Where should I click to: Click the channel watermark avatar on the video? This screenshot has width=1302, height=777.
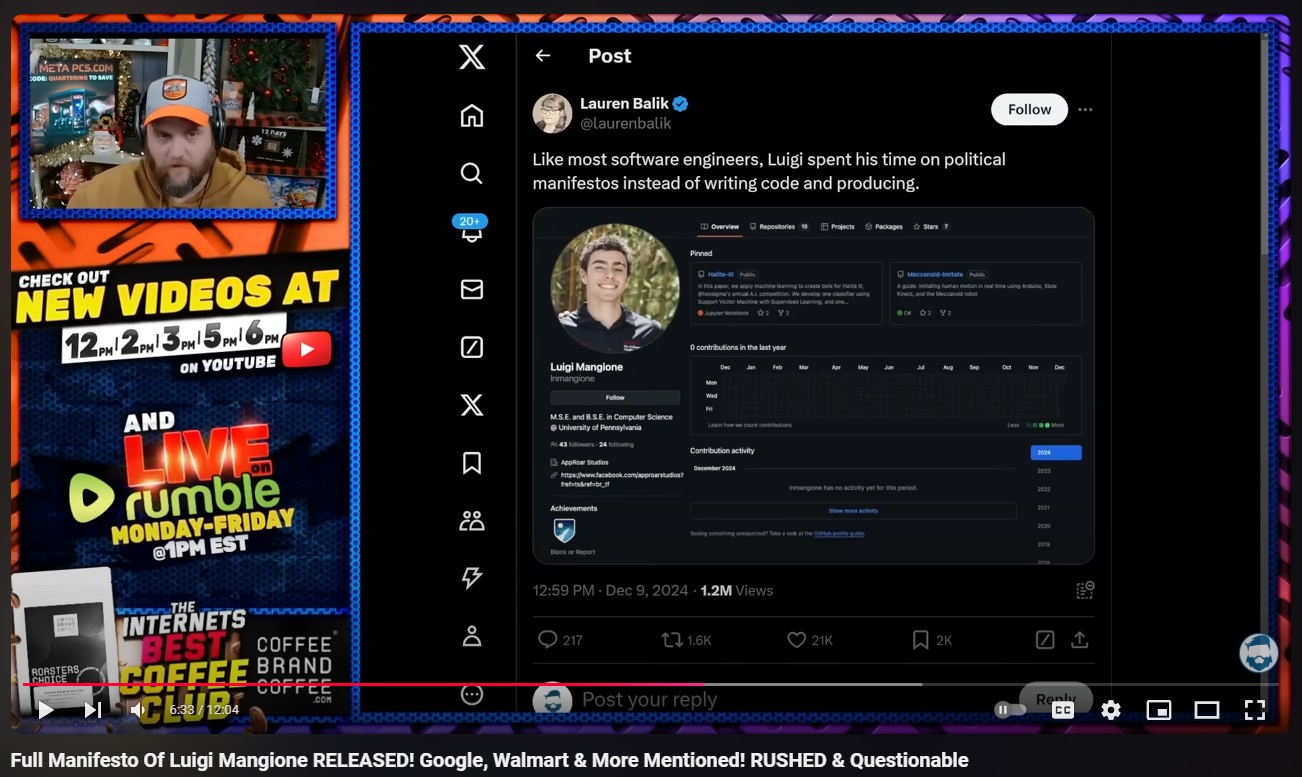1258,653
